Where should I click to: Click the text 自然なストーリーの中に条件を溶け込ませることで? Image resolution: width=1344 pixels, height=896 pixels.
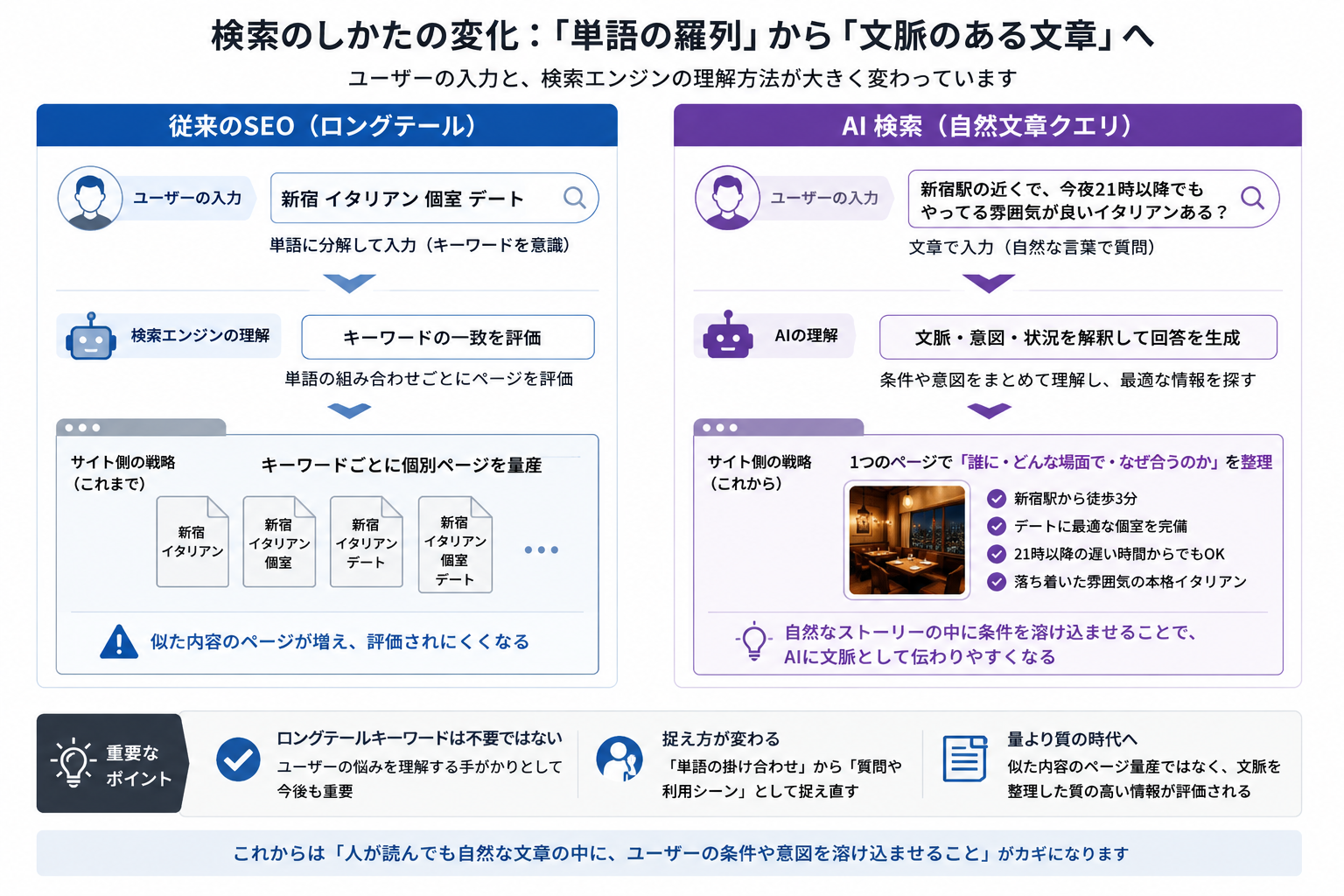990,632
